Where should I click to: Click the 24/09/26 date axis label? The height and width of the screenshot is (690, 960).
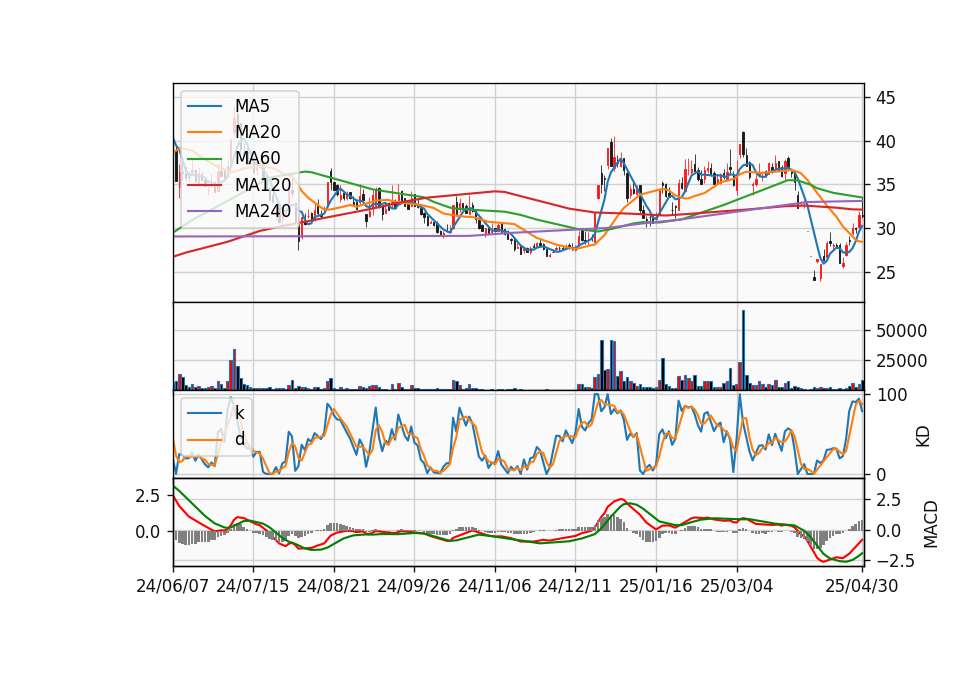[414, 587]
